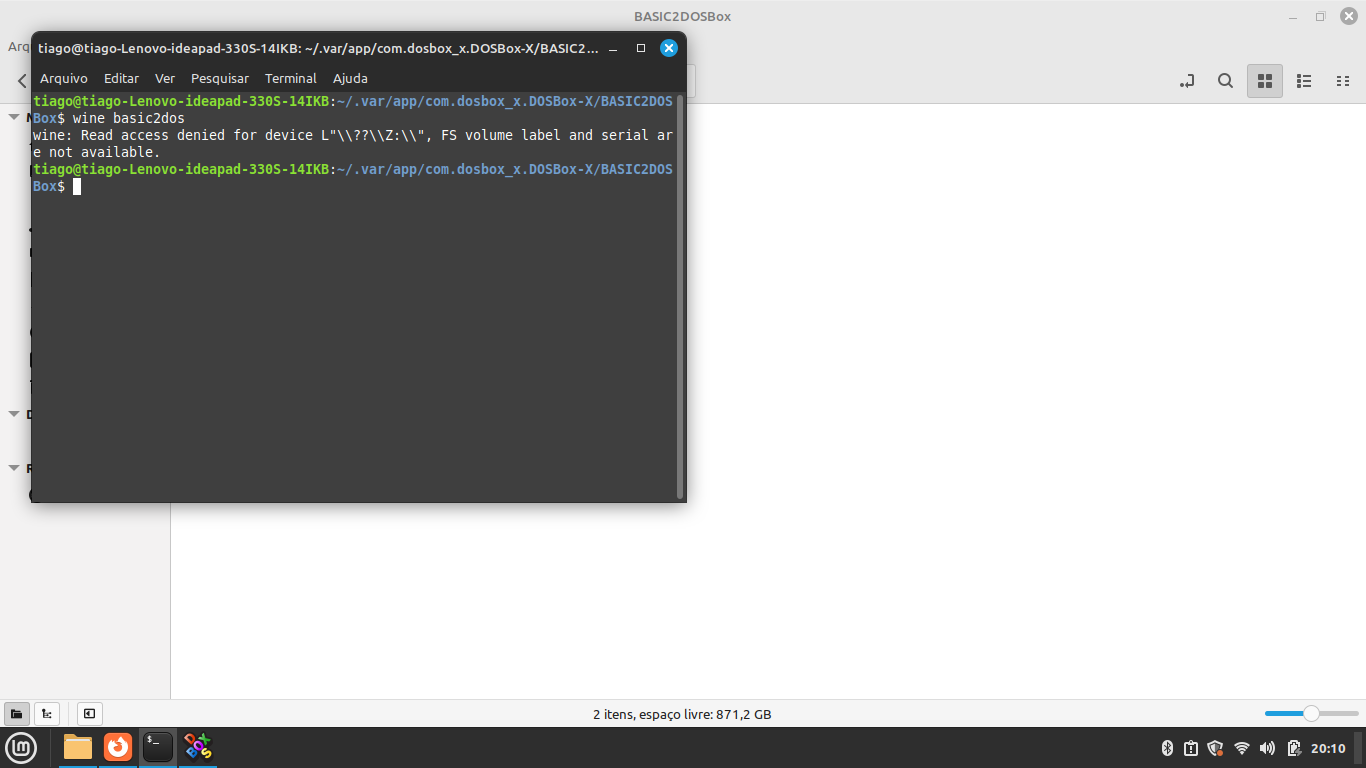Click the 'wine basic2dos' command text

pyautogui.click(x=129, y=118)
